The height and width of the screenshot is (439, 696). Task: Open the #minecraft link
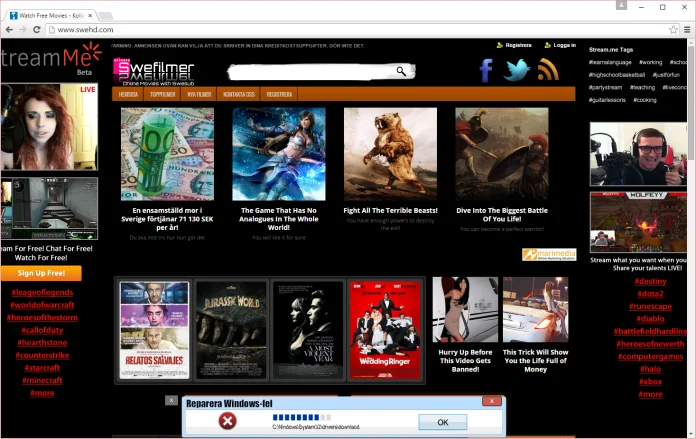[42, 380]
